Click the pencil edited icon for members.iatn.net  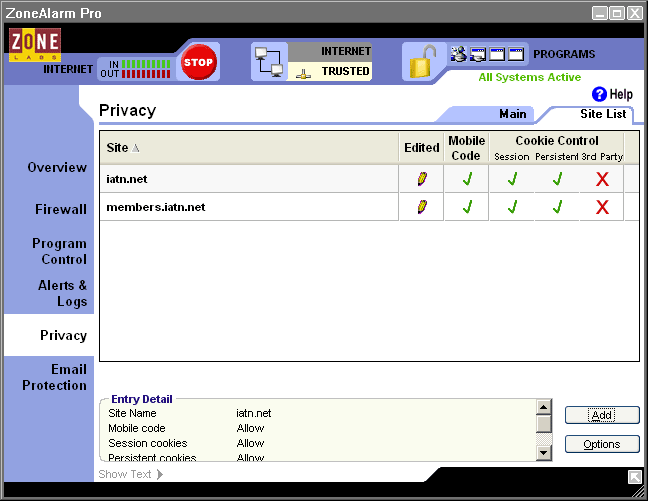422,207
